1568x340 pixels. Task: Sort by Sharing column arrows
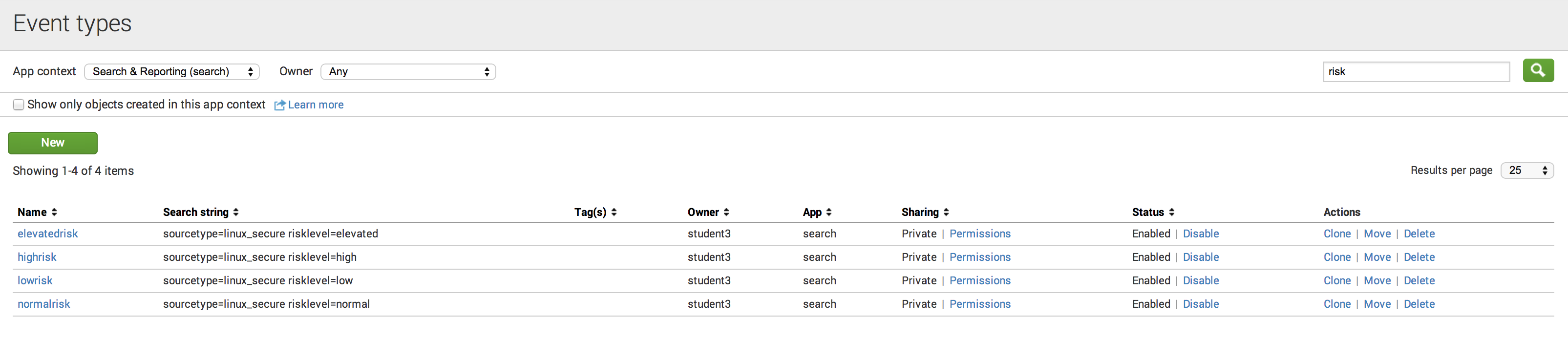click(946, 212)
